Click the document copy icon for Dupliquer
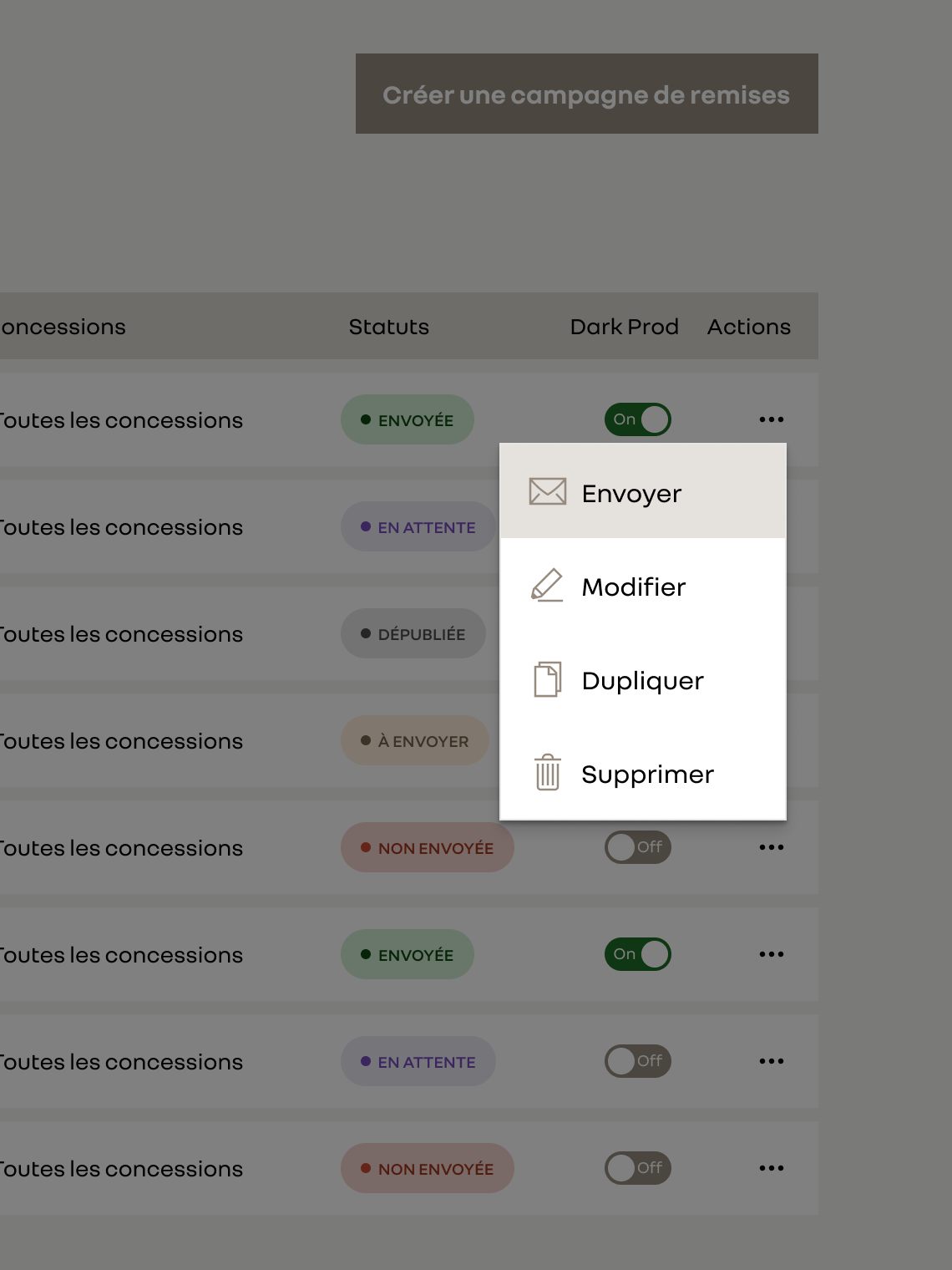Image resolution: width=952 pixels, height=1270 pixels. coord(548,679)
